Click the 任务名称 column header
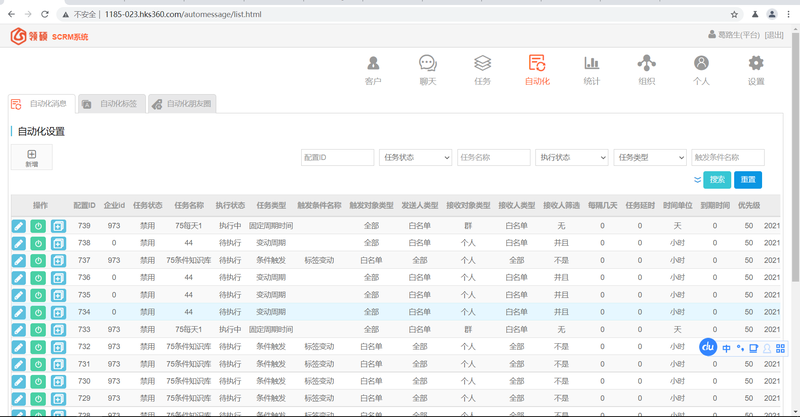Screen dimensions: 800x417 tap(189, 205)
